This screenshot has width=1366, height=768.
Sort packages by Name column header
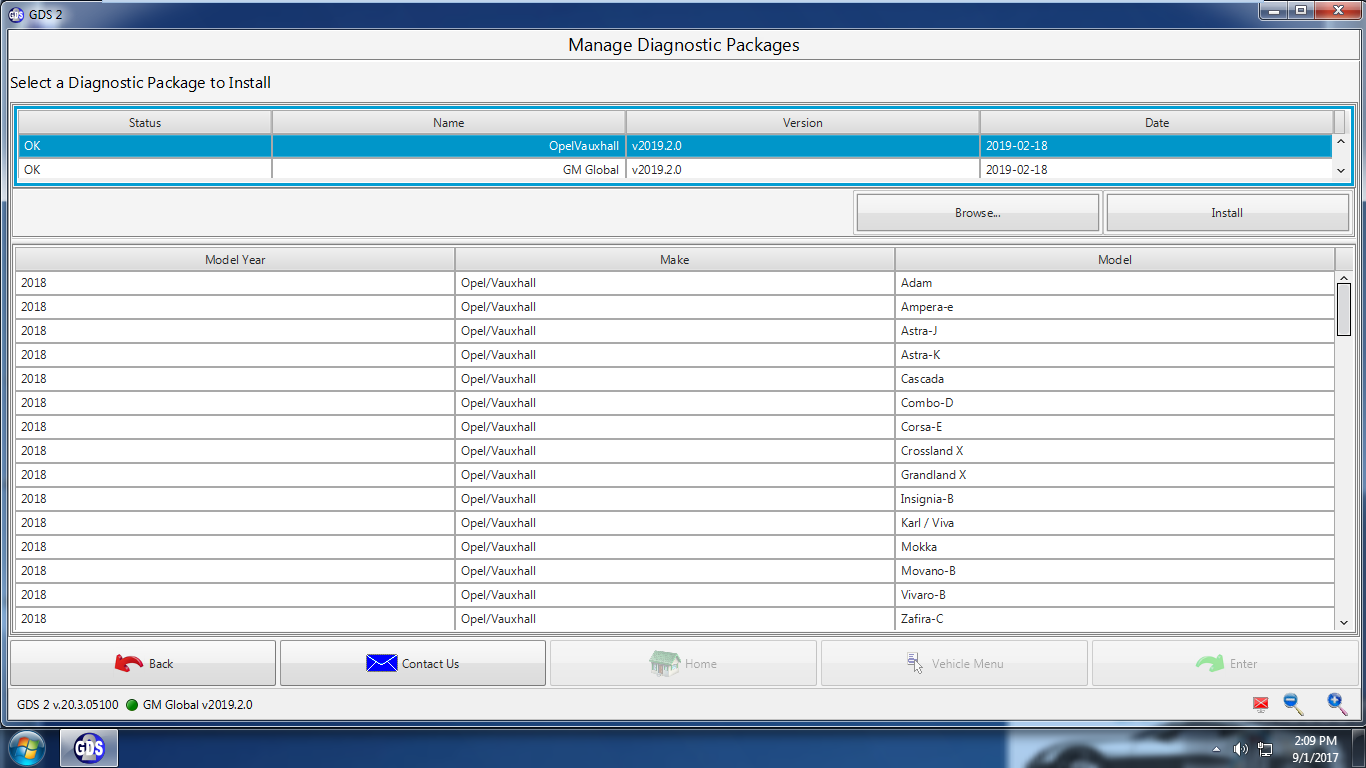[449, 123]
